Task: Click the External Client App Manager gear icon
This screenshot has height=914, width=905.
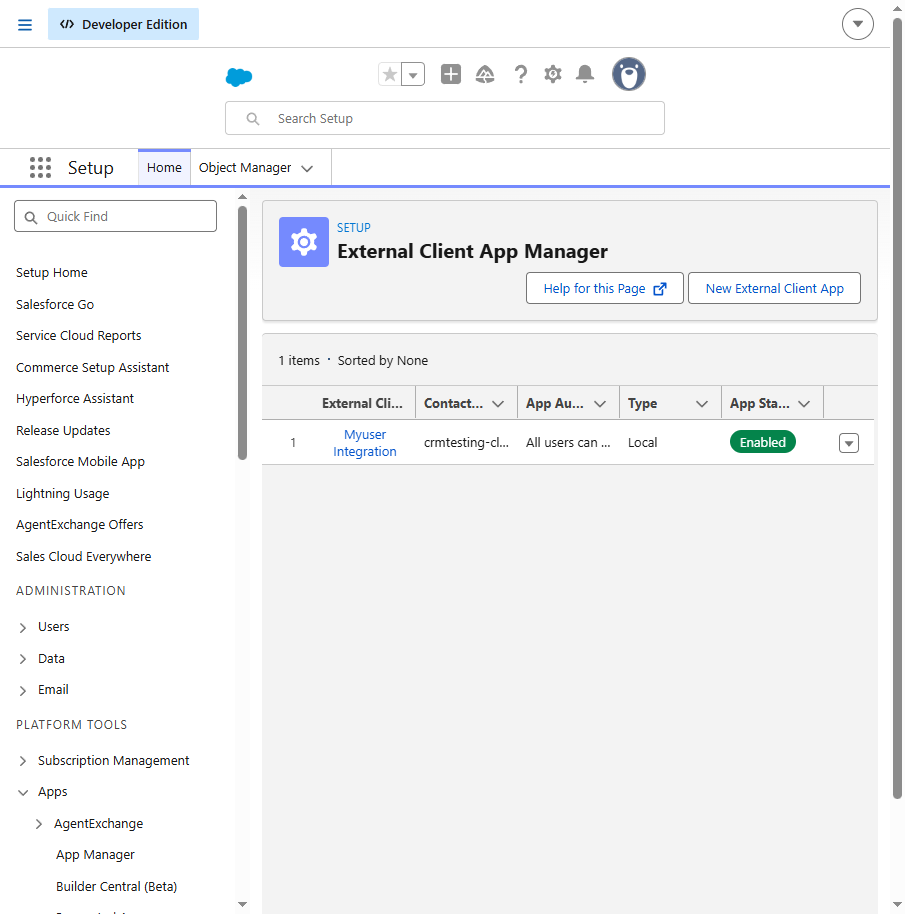Action: 304,242
